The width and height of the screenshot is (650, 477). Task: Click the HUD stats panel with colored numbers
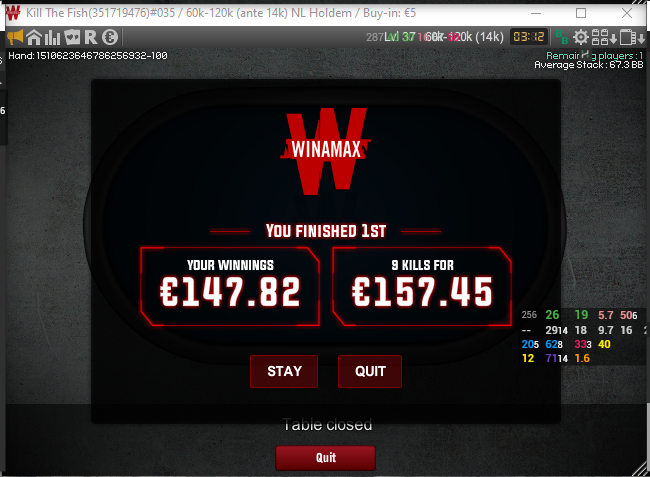[584, 337]
